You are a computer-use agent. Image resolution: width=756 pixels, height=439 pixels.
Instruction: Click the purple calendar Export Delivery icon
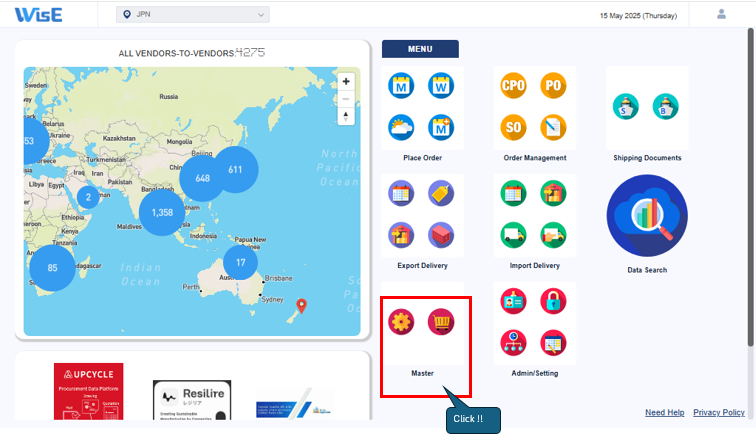pos(401,193)
